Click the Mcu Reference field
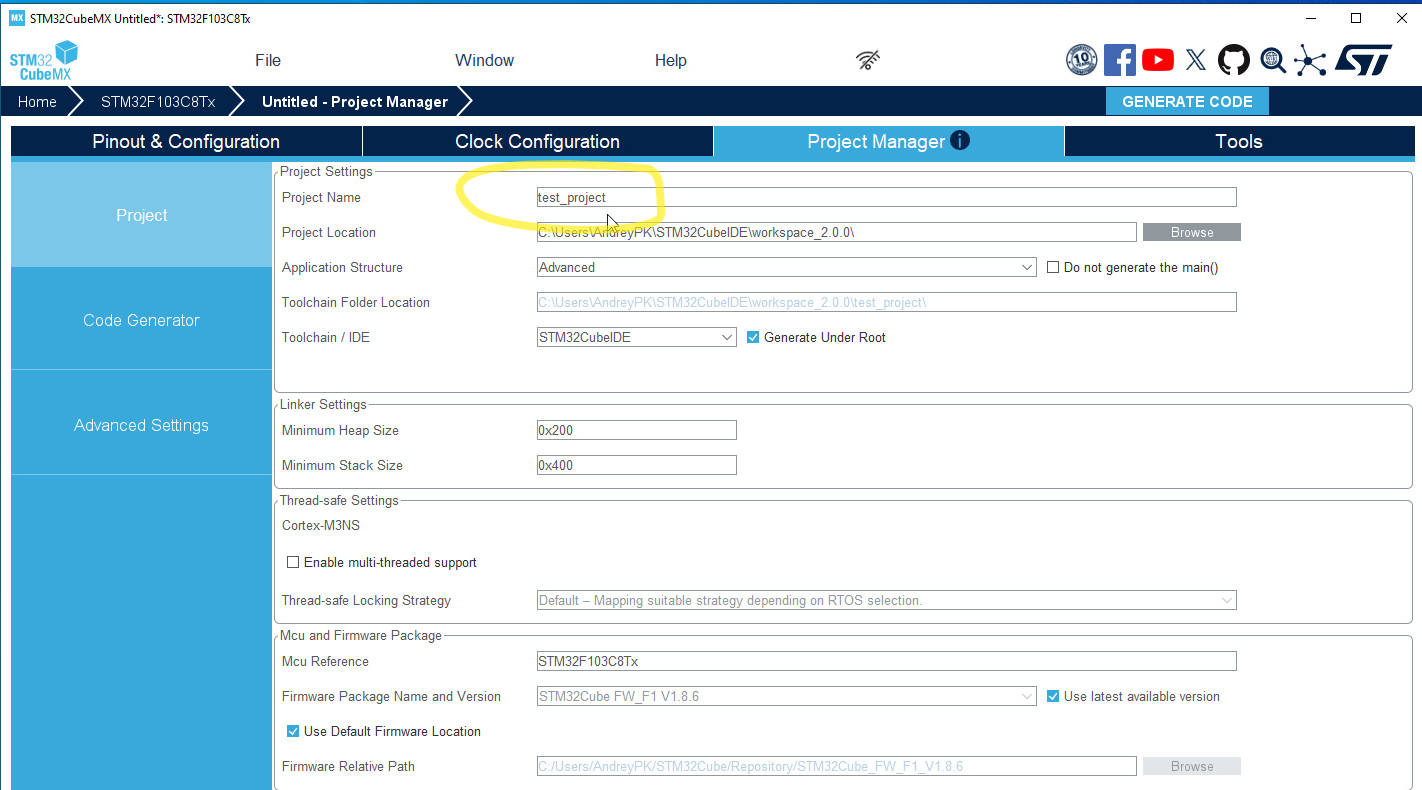This screenshot has width=1422, height=790. tap(887, 661)
